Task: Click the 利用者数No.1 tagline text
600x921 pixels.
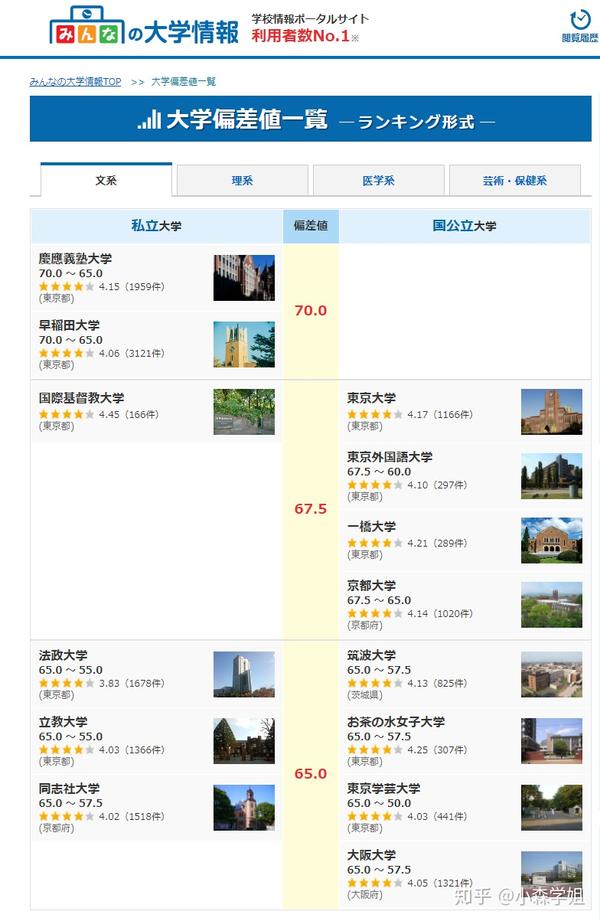Action: pos(301,36)
